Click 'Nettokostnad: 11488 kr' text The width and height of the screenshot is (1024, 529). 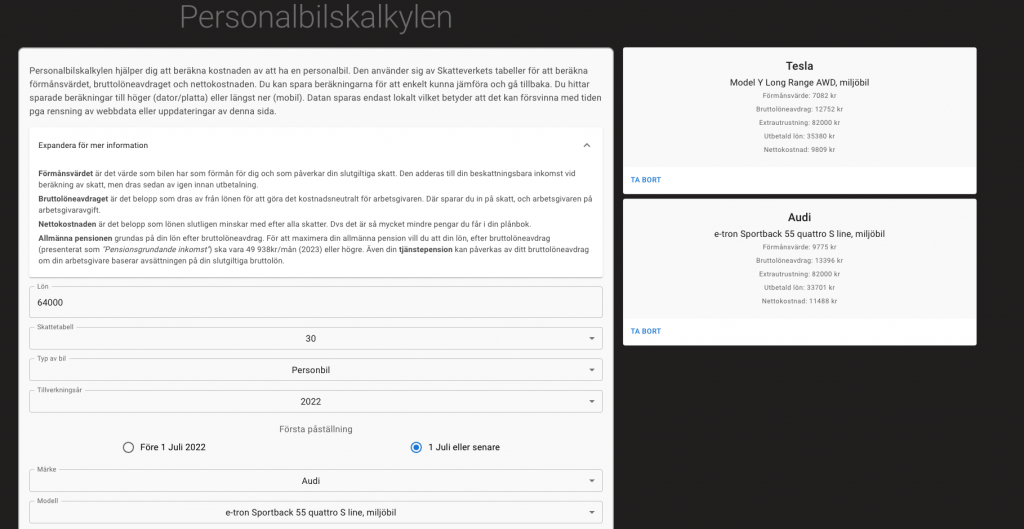click(x=799, y=301)
